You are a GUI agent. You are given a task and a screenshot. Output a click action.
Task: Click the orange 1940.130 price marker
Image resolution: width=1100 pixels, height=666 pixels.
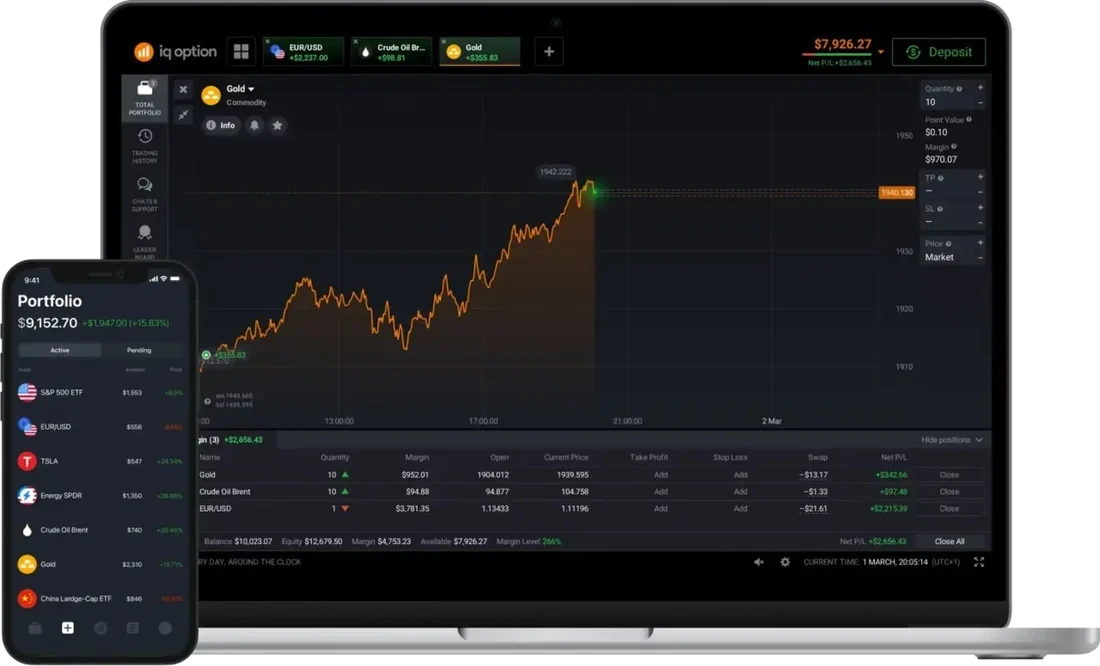897,192
